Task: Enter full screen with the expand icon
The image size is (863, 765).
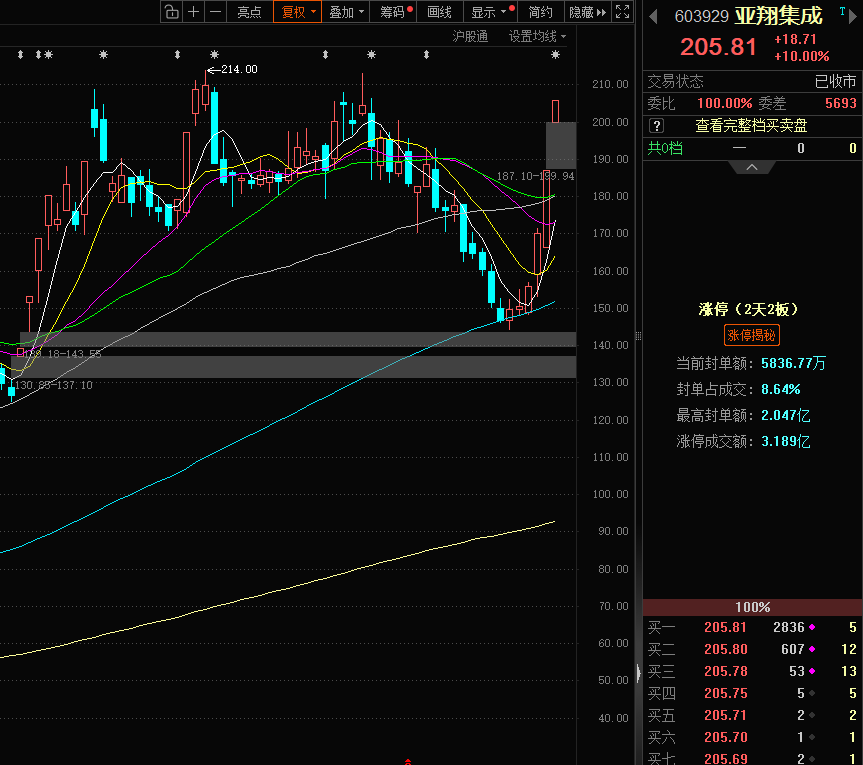Action: click(x=622, y=12)
